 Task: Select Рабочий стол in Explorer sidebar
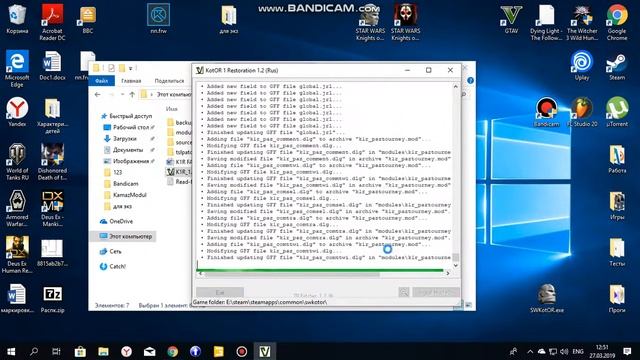tap(129, 127)
